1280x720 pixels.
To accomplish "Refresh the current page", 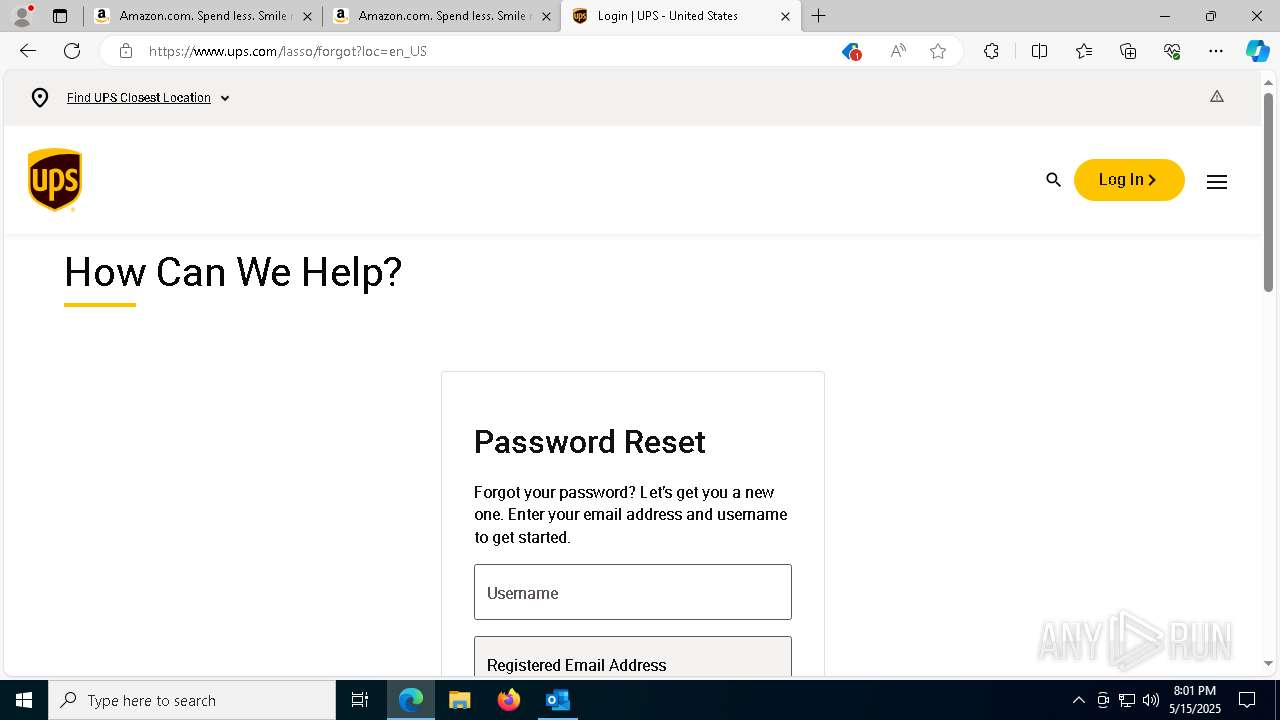I will coord(72,51).
